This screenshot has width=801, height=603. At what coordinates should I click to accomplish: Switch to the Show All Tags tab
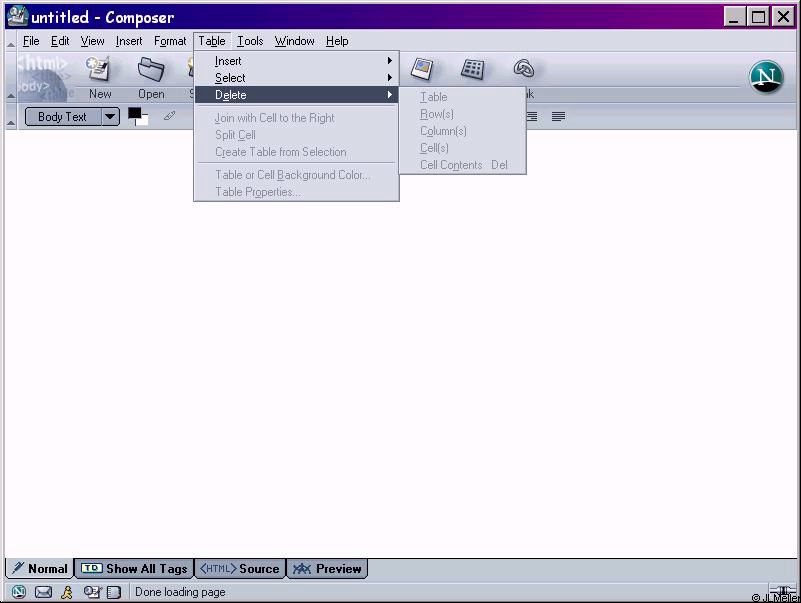pos(134,568)
